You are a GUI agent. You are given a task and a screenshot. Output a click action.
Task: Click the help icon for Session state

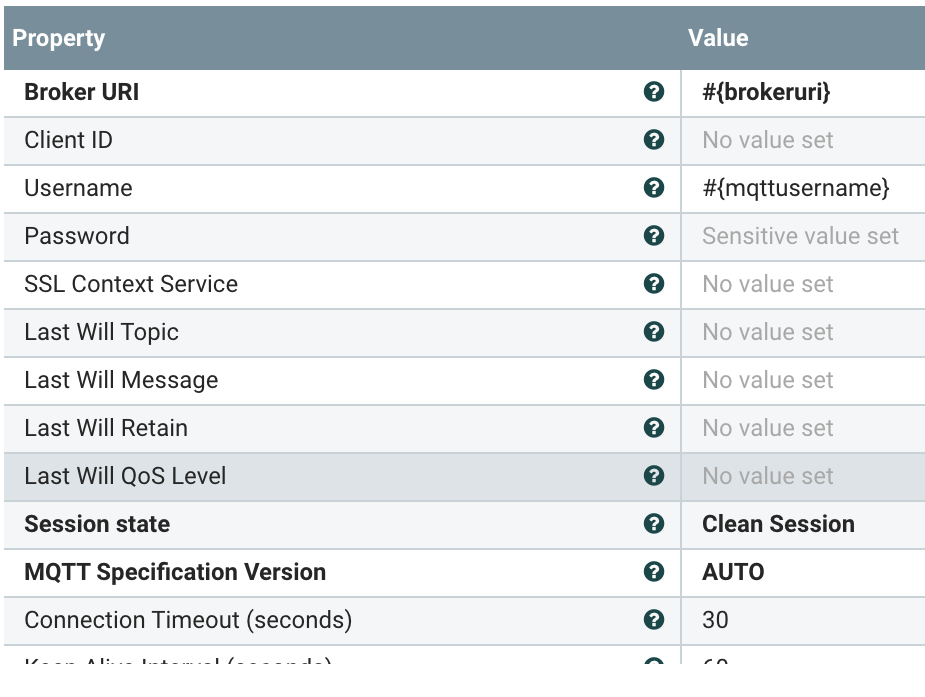(x=654, y=524)
